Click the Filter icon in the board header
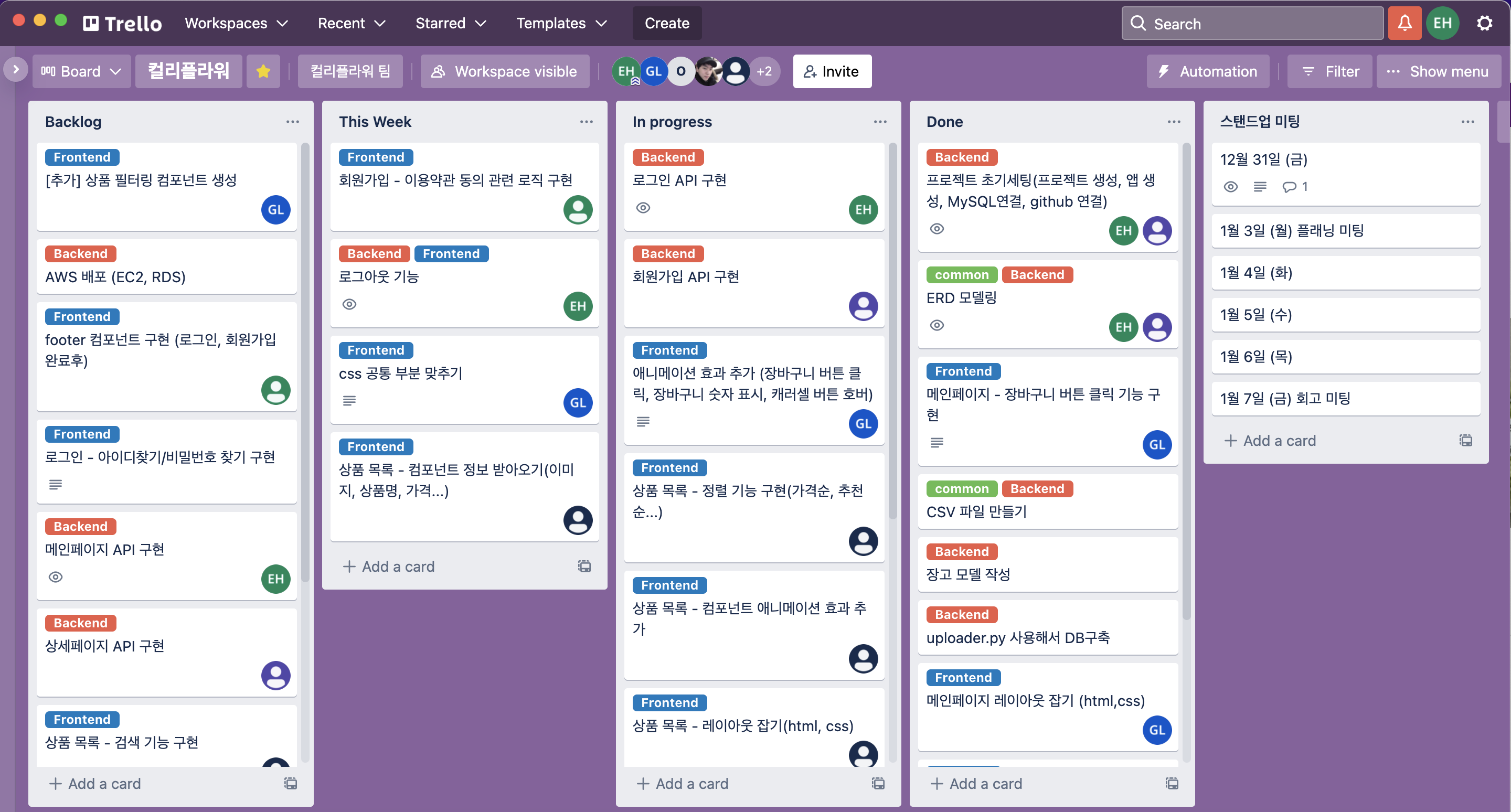Screen dimensions: 1511x812 pyautogui.click(x=1308, y=71)
